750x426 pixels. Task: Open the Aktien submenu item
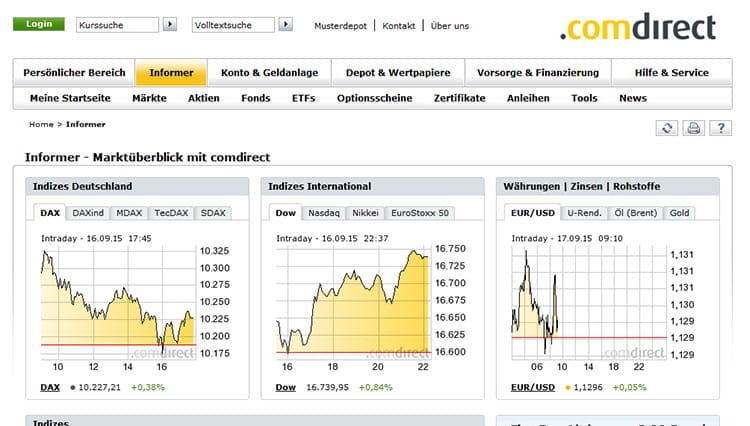click(x=204, y=98)
